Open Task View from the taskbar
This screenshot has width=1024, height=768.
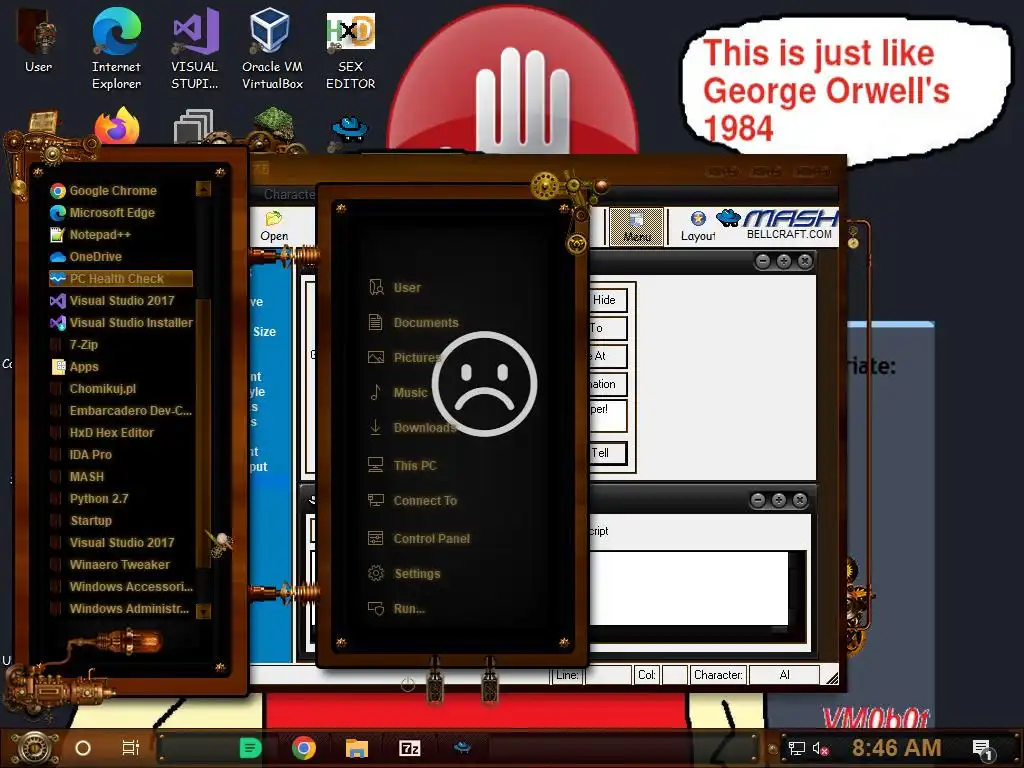point(131,748)
